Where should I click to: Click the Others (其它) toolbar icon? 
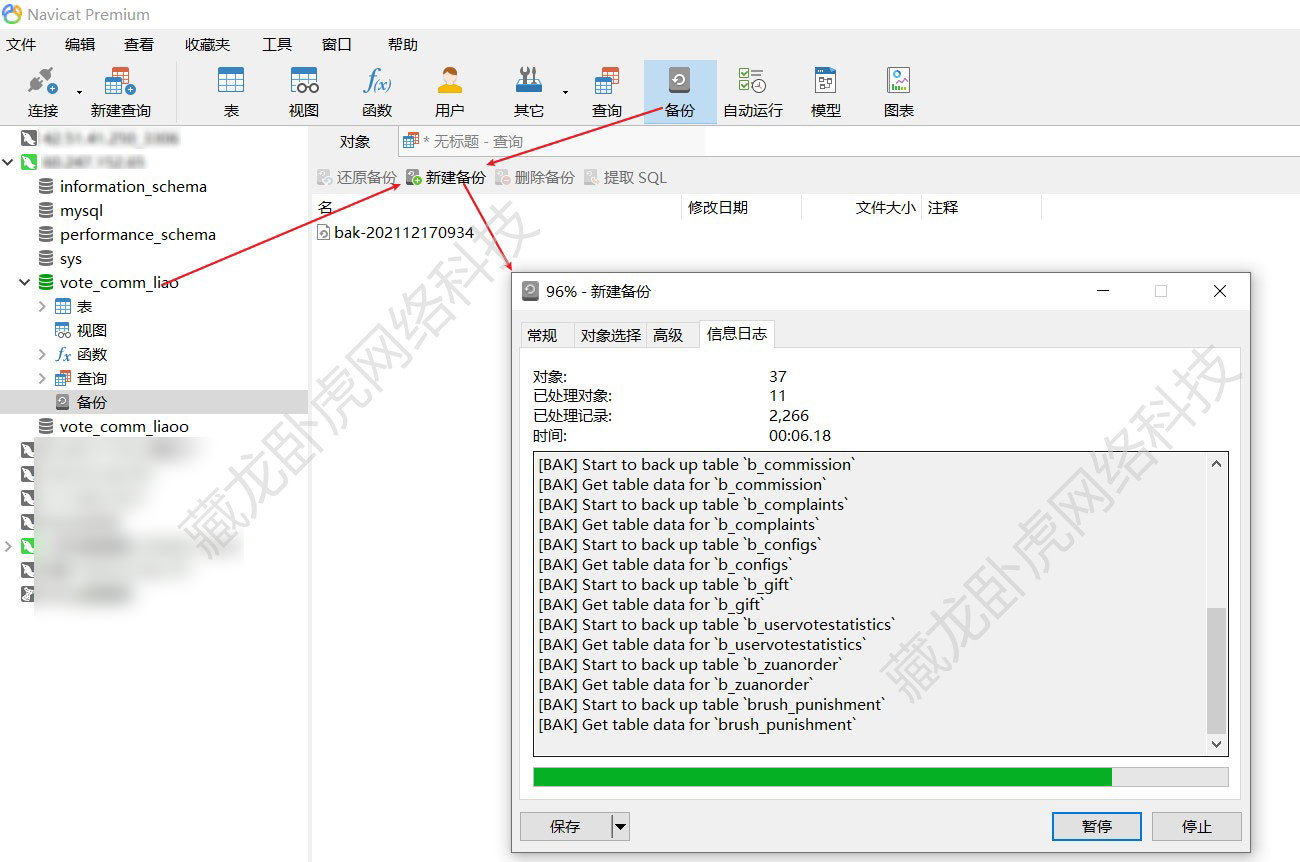pos(529,92)
